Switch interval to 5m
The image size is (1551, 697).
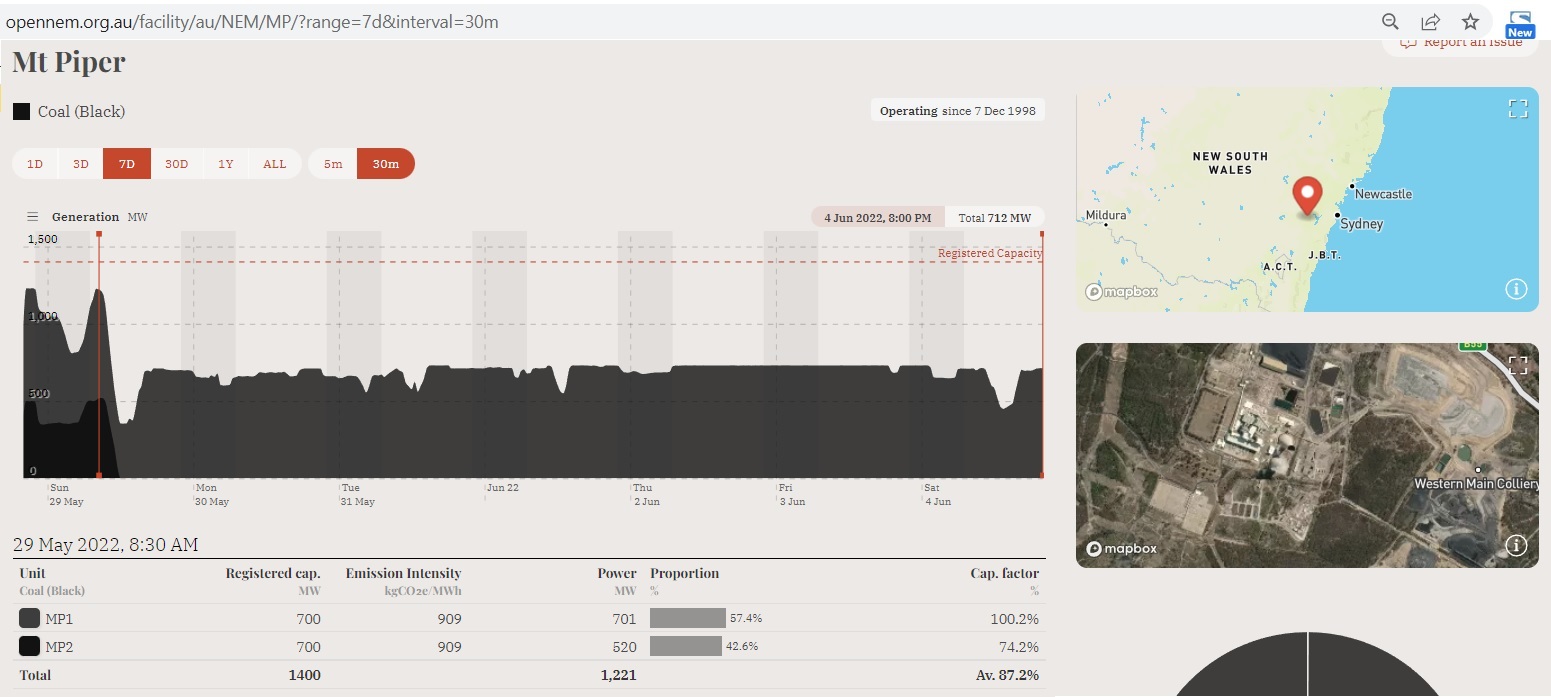click(333, 164)
